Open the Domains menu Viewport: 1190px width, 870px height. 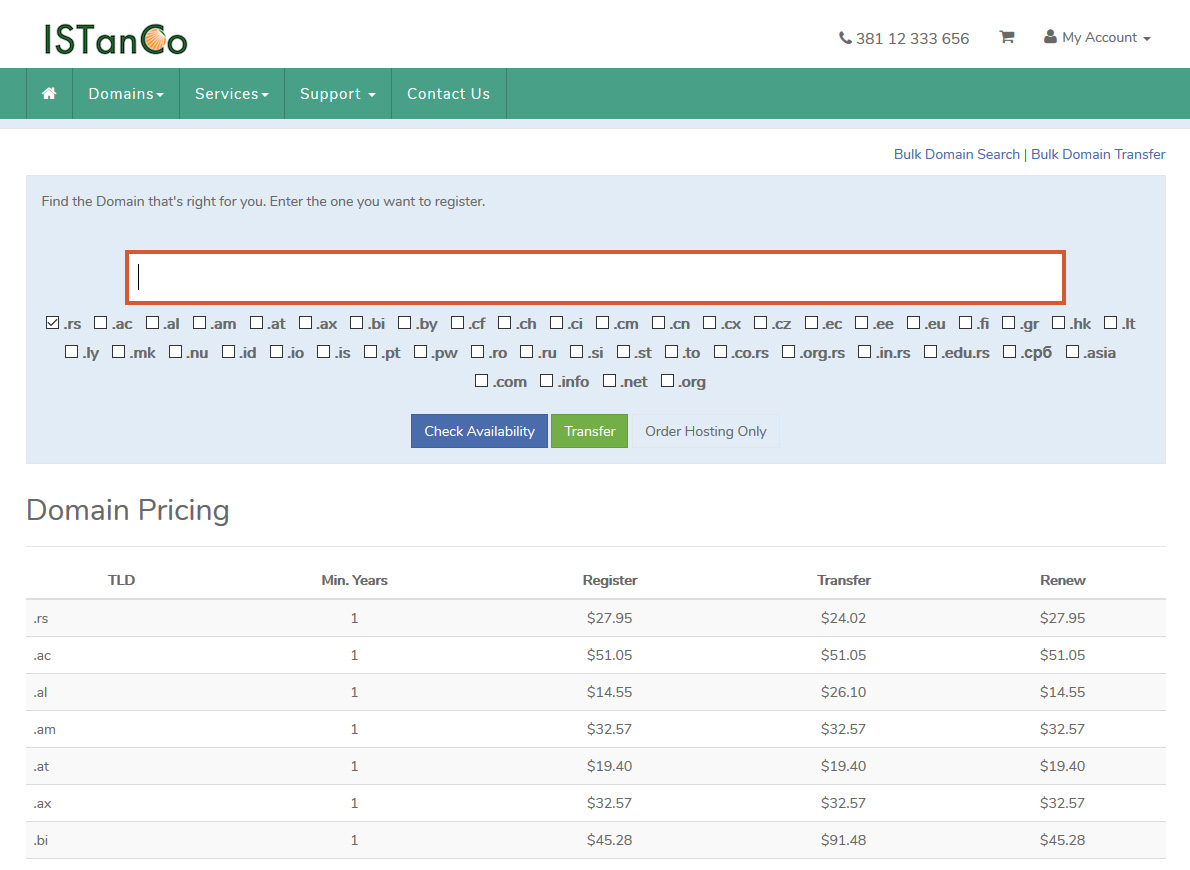(126, 93)
